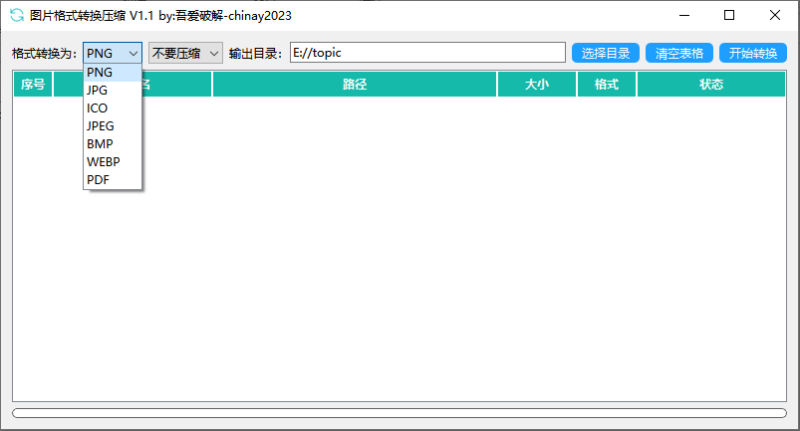Start conversion with 开始转换 button
The image size is (800, 431).
(x=752, y=53)
